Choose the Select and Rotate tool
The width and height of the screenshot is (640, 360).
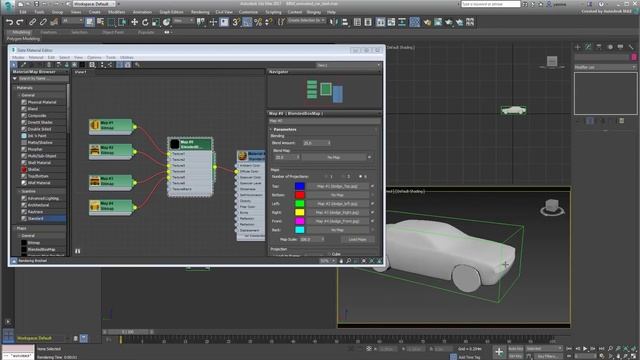(145, 22)
